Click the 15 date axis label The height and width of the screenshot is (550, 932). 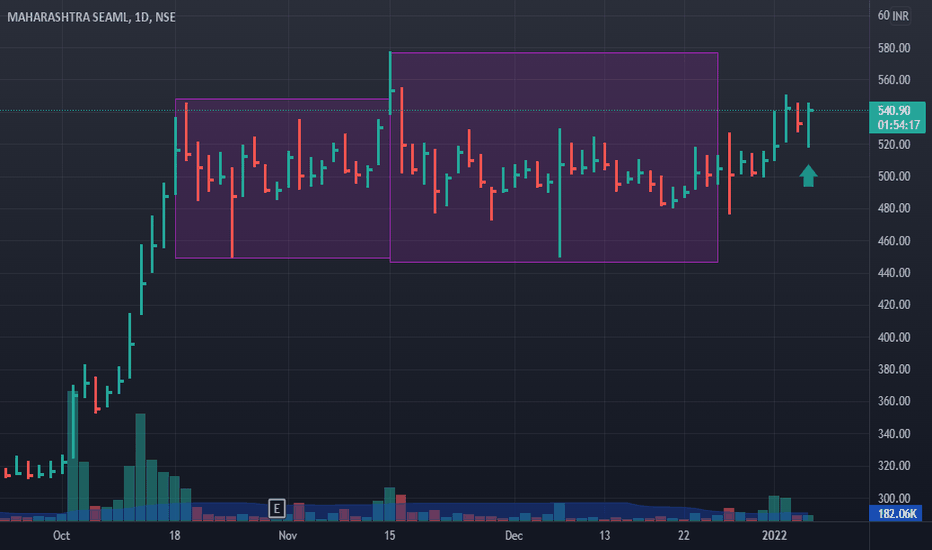click(x=389, y=536)
